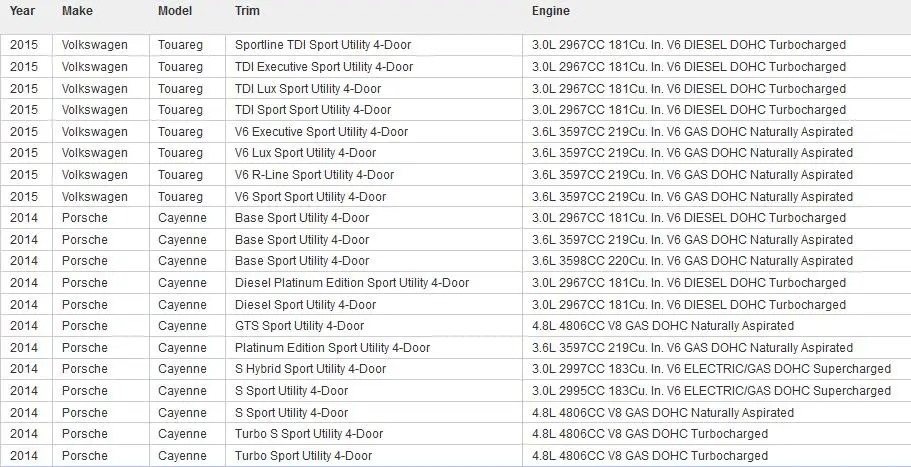Select the 3.0L 2997CC ELECTRIC/GAS engine cell
The image size is (911, 467).
716,369
